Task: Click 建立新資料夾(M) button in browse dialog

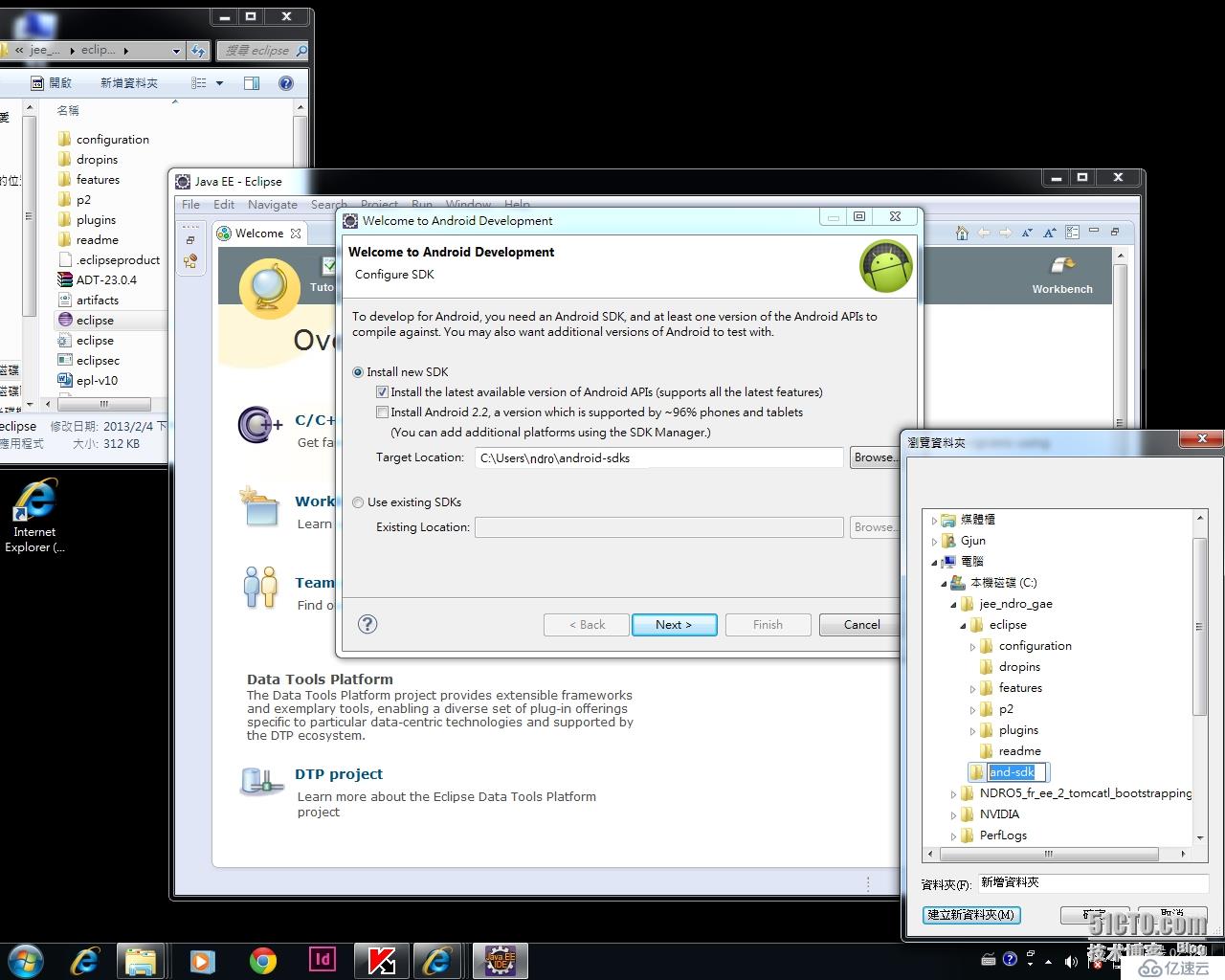Action: tap(971, 915)
